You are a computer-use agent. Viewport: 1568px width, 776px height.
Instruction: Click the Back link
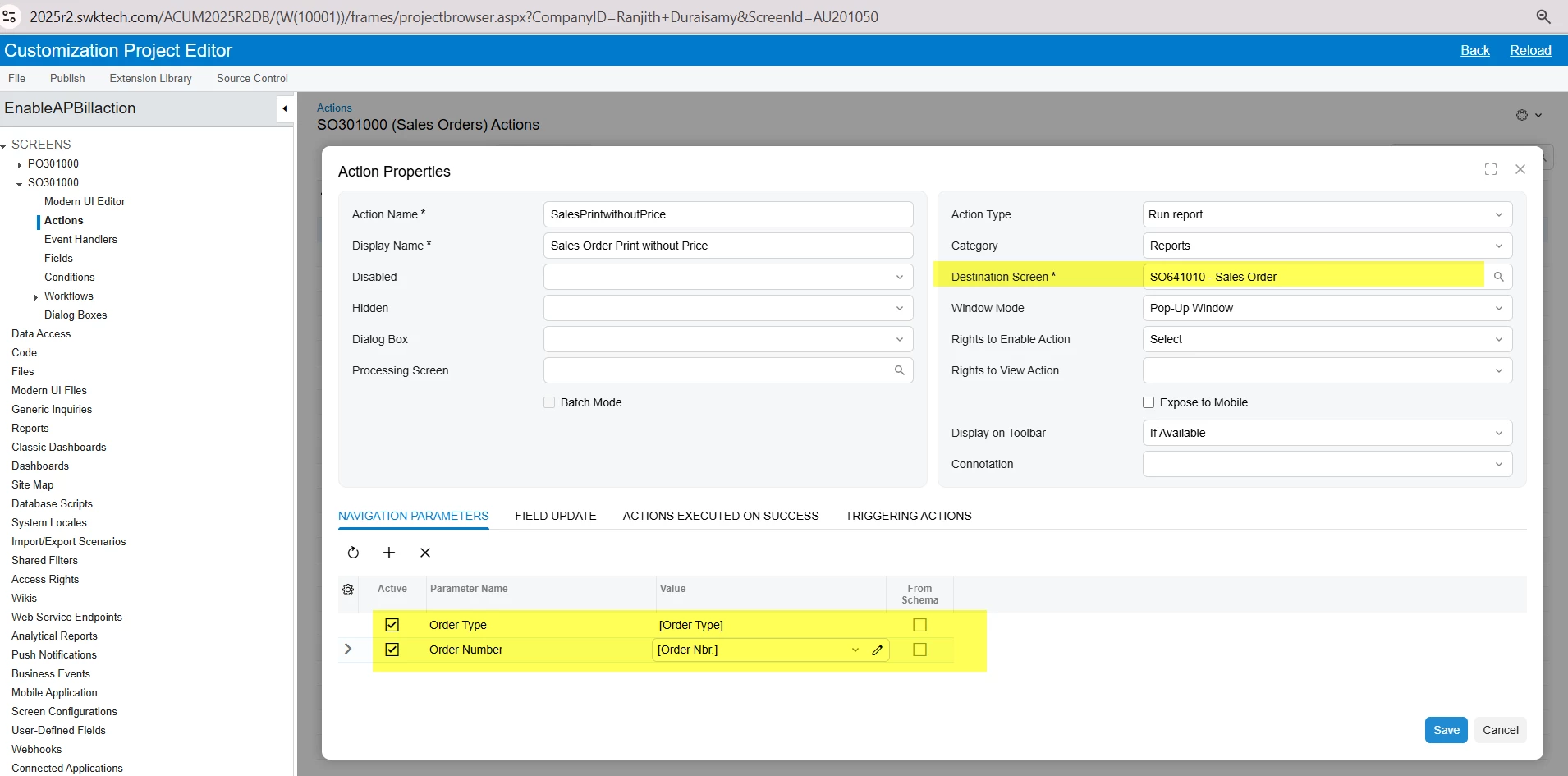[x=1475, y=50]
